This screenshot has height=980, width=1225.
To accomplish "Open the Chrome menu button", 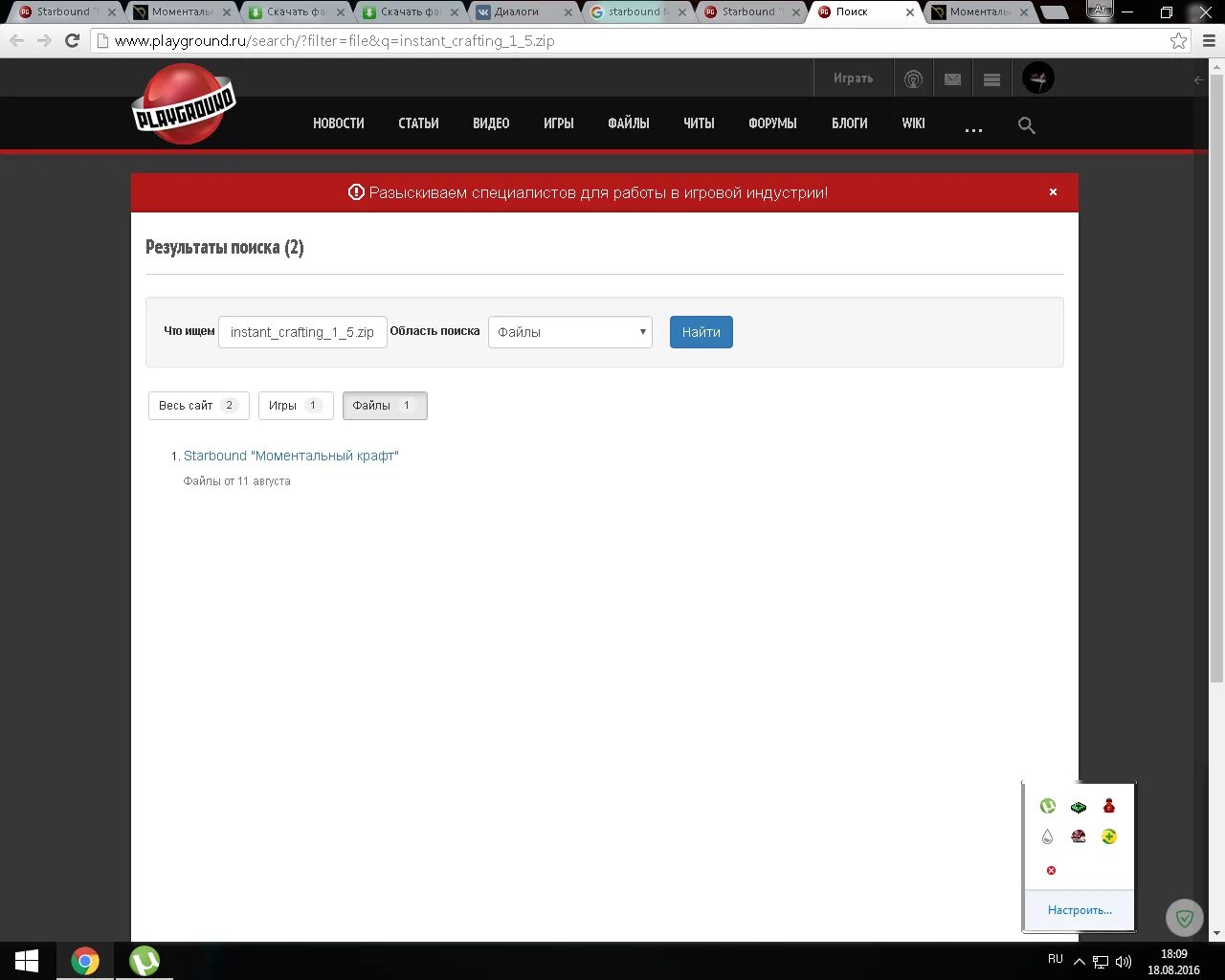I will pos(1207,41).
